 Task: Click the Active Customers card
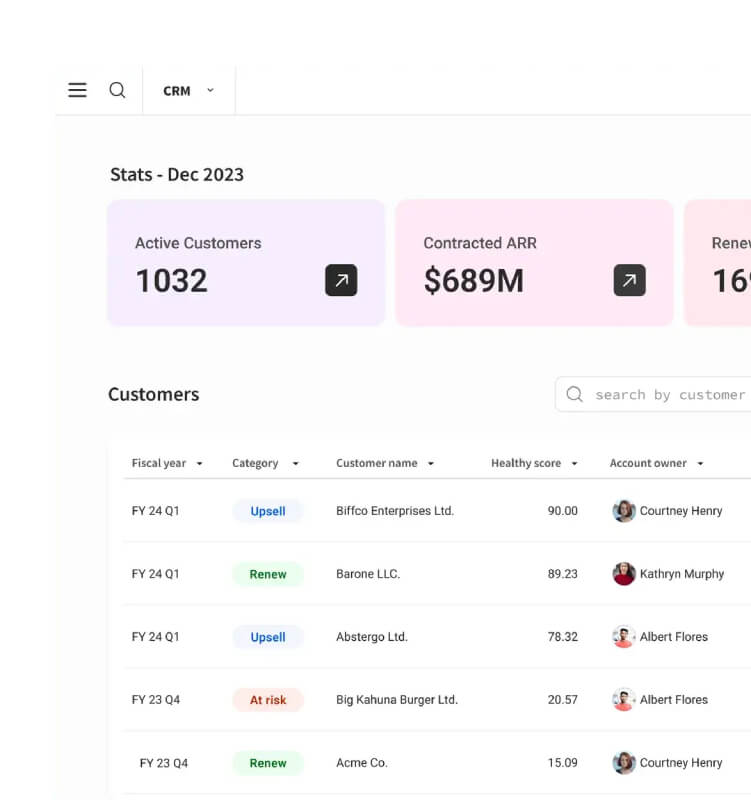coord(246,263)
